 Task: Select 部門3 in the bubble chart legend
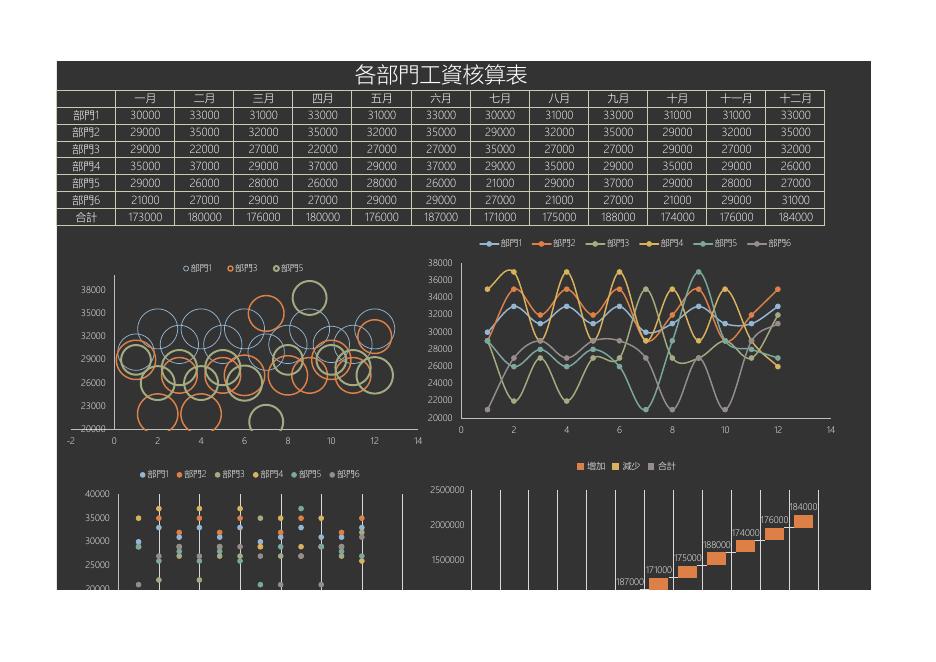pos(242,269)
